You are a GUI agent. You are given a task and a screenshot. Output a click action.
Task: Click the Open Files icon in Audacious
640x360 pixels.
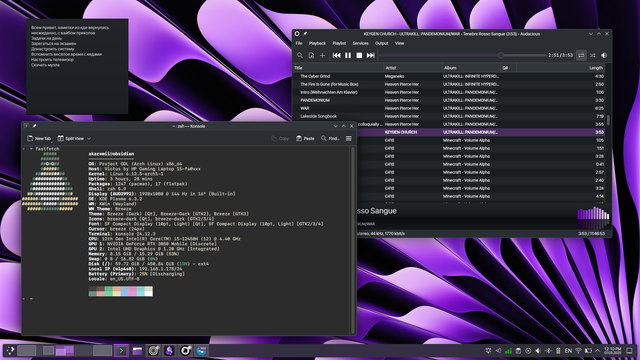pyautogui.click(x=311, y=56)
